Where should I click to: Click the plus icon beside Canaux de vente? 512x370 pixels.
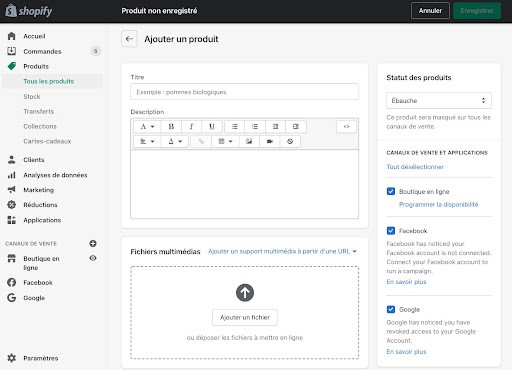click(93, 244)
